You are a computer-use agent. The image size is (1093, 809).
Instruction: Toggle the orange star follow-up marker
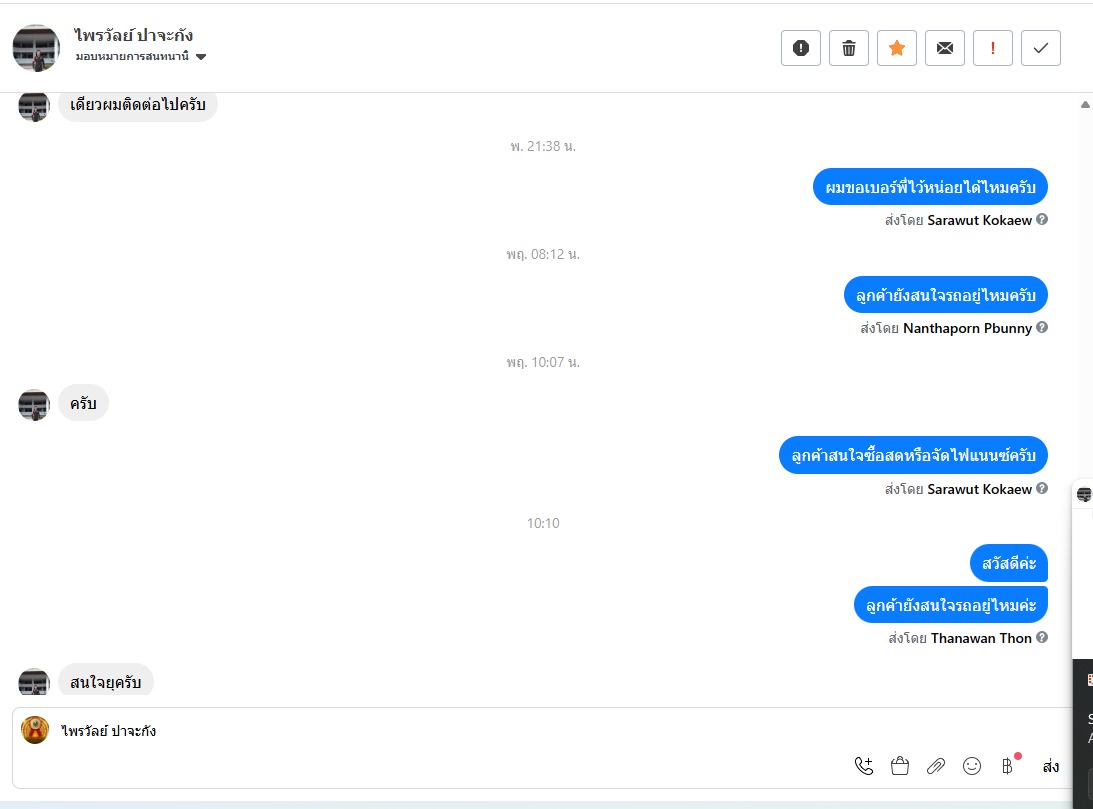coord(896,48)
